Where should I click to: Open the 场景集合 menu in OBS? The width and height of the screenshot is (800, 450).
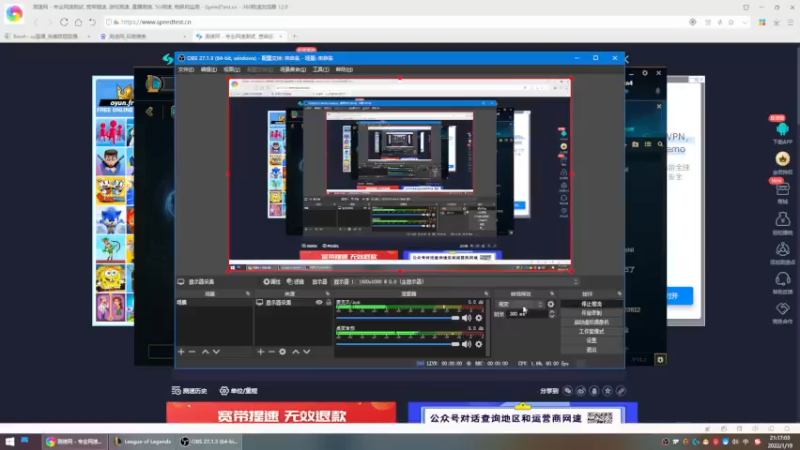[x=292, y=69]
